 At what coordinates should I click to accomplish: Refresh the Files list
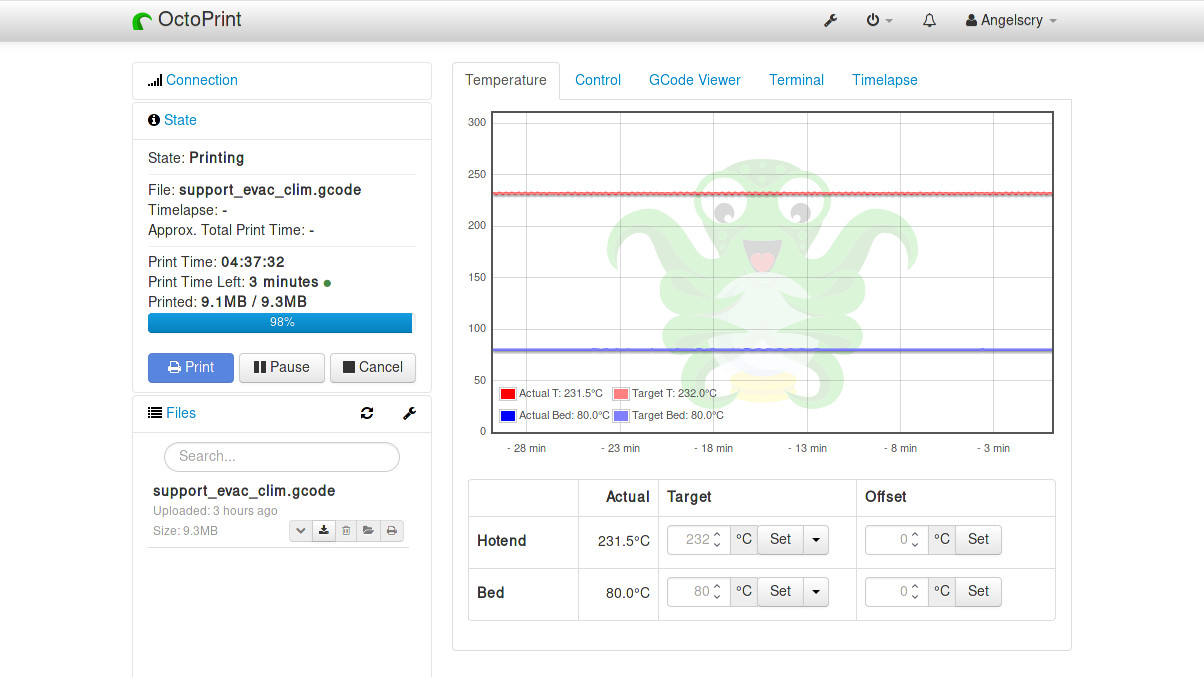click(367, 413)
